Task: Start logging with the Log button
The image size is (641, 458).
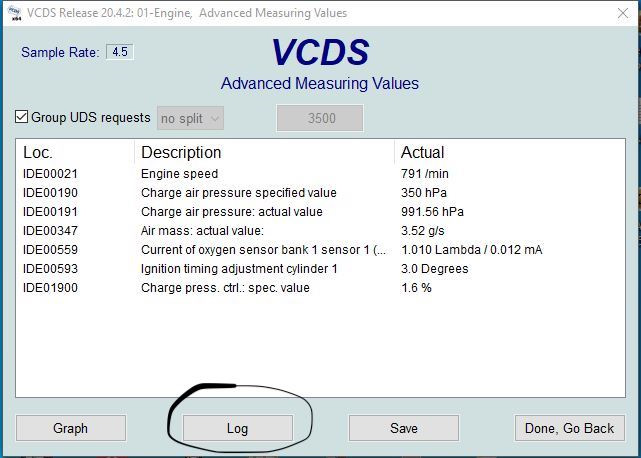Action: point(238,428)
